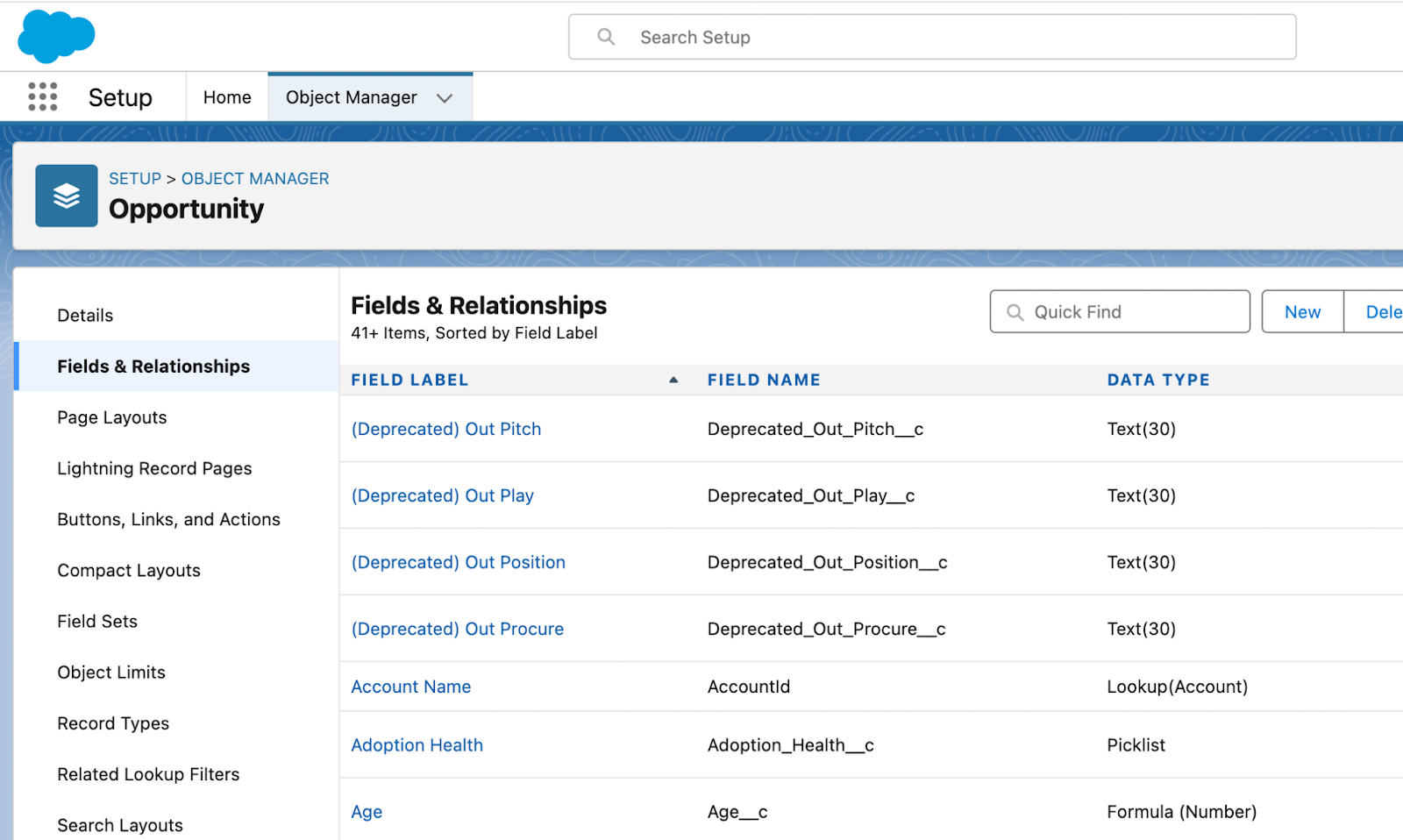Select the layers icon beside Opportunity
The width and height of the screenshot is (1403, 840).
[66, 195]
